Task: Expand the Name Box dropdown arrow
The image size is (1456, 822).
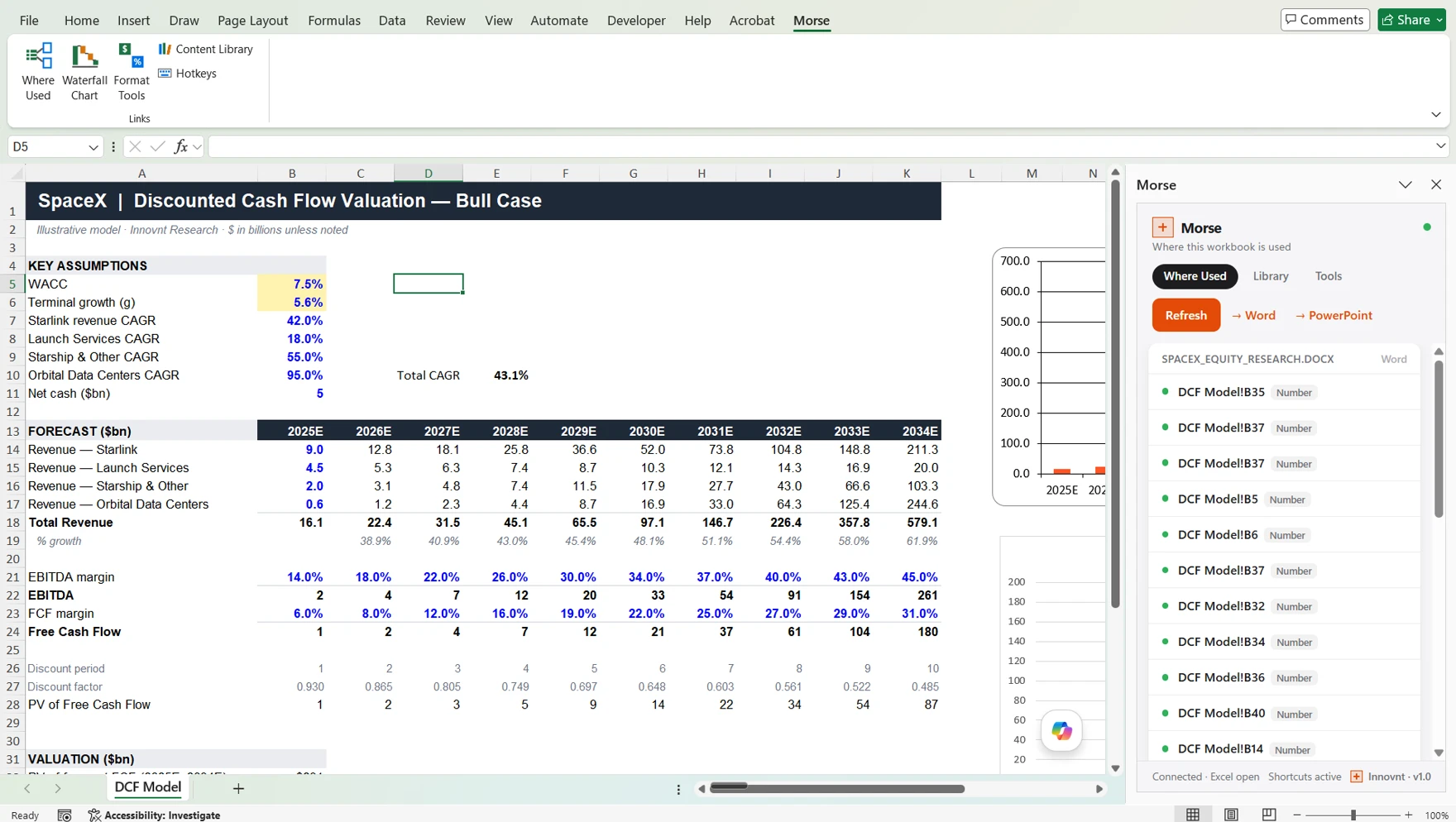Action: coord(93,147)
